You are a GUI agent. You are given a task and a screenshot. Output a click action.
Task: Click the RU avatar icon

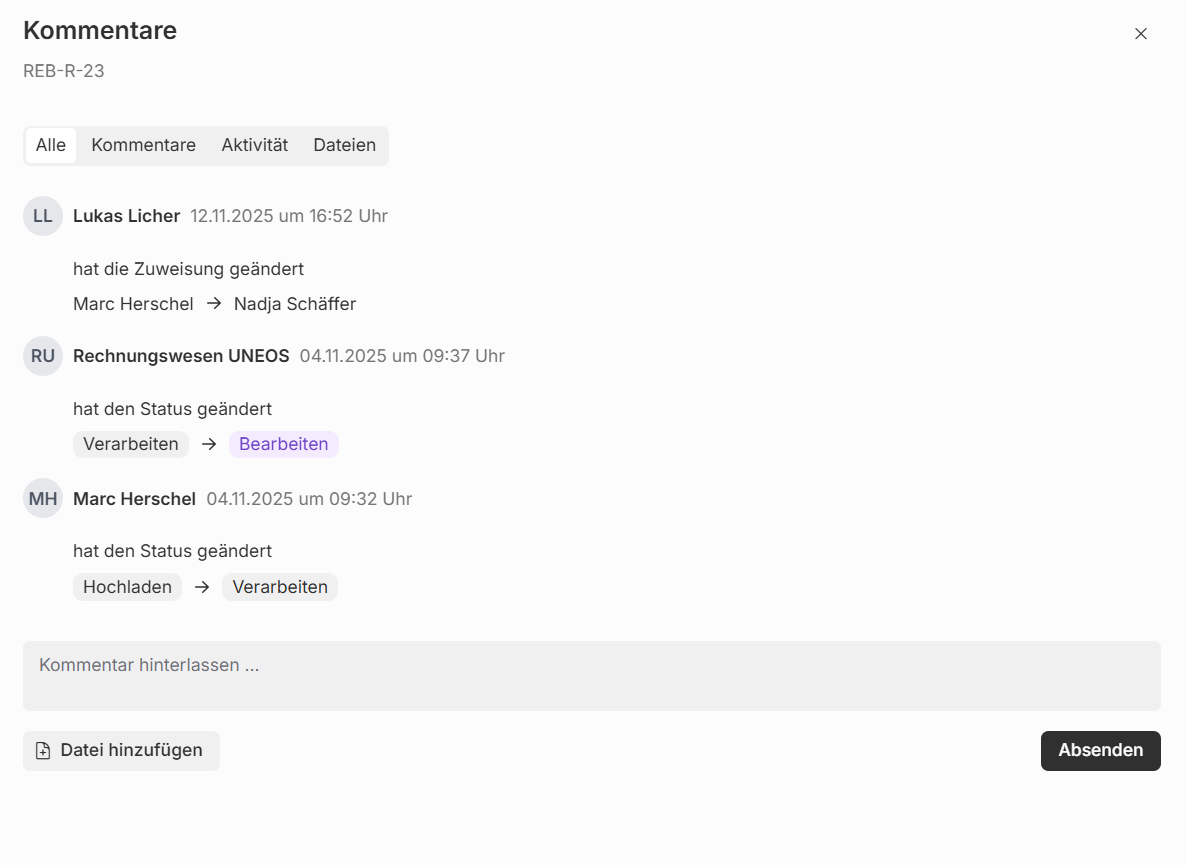[x=43, y=356]
